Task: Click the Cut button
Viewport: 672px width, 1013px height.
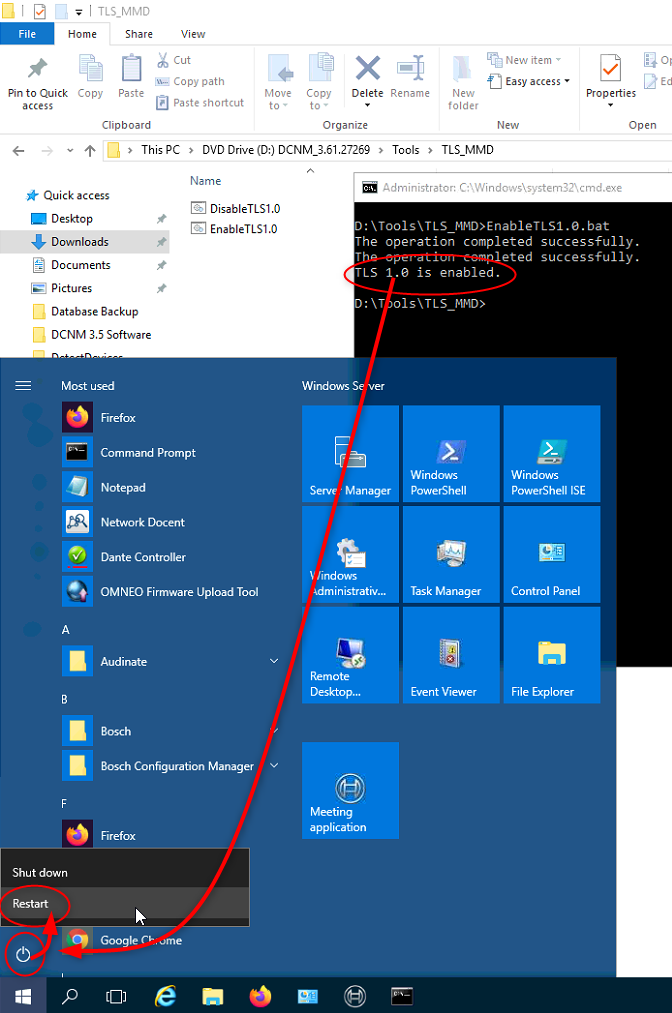Action: (x=174, y=60)
